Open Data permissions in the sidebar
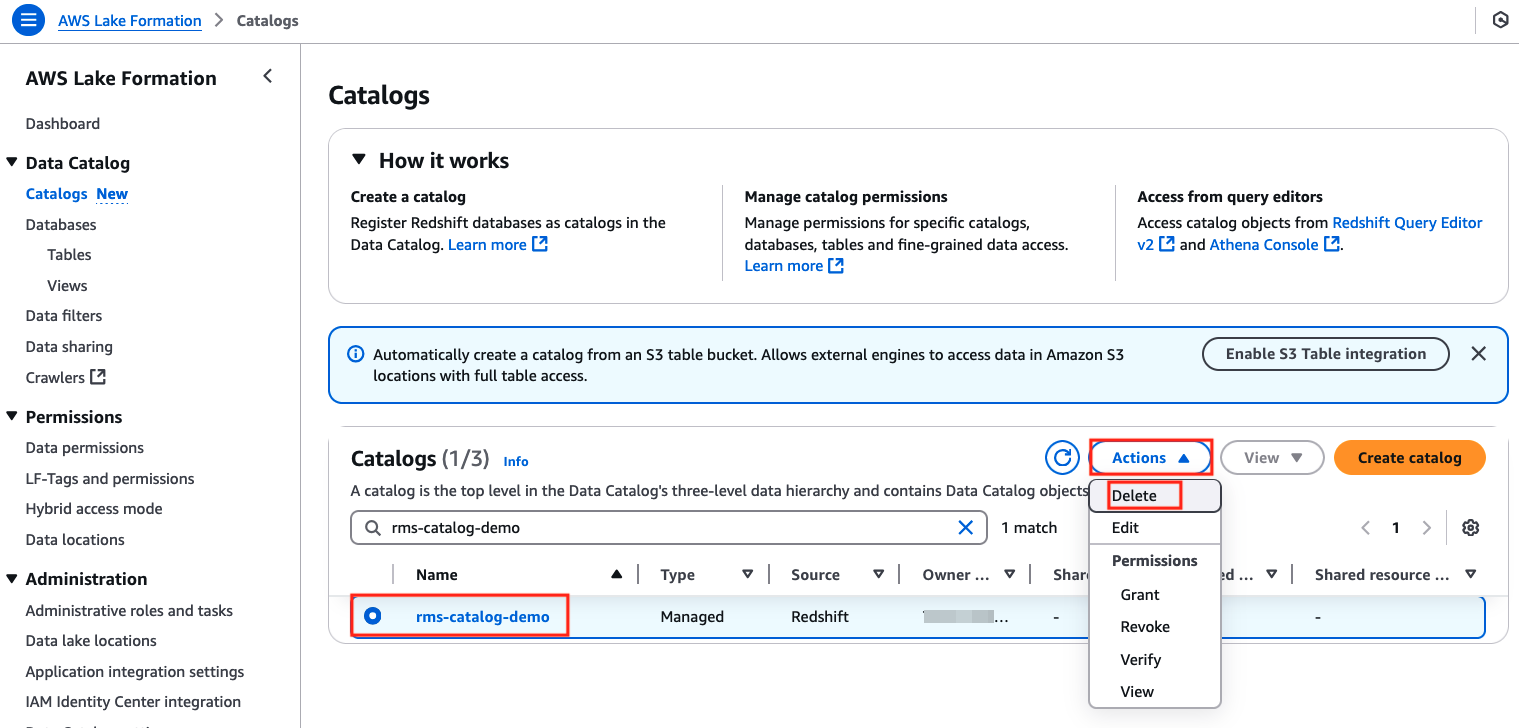This screenshot has height=728, width=1519. (x=85, y=448)
